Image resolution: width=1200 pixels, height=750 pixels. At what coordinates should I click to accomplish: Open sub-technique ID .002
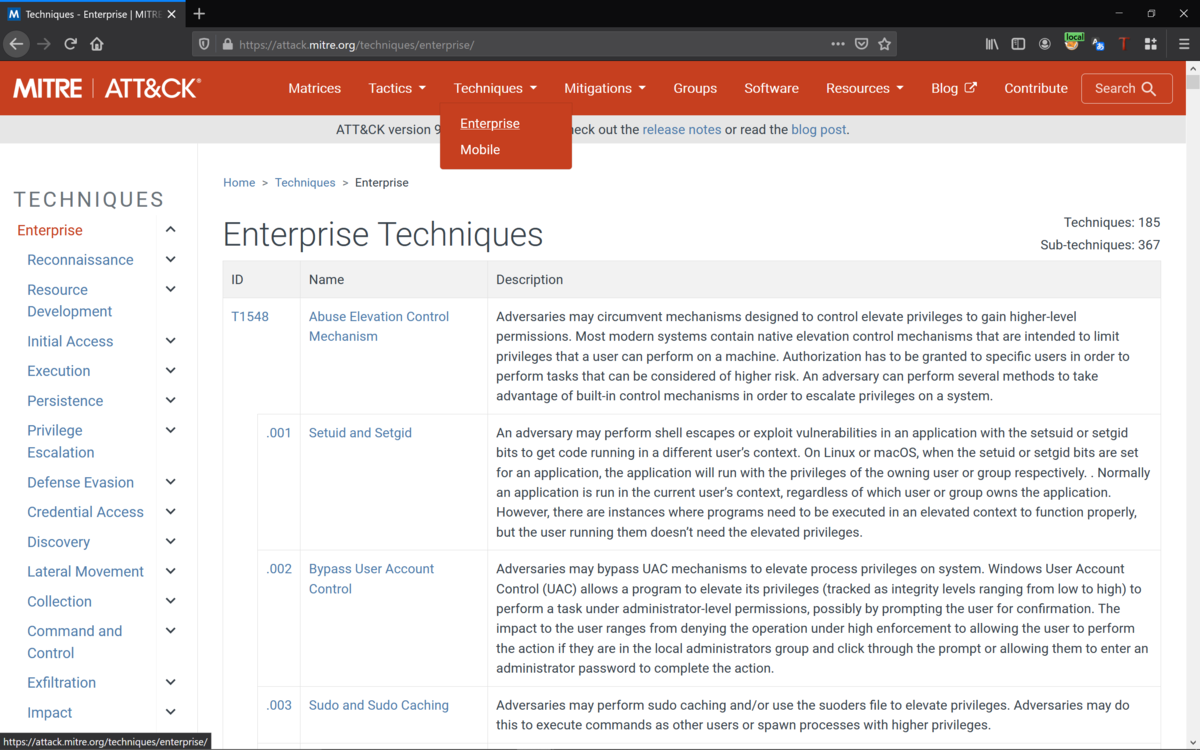(x=279, y=569)
